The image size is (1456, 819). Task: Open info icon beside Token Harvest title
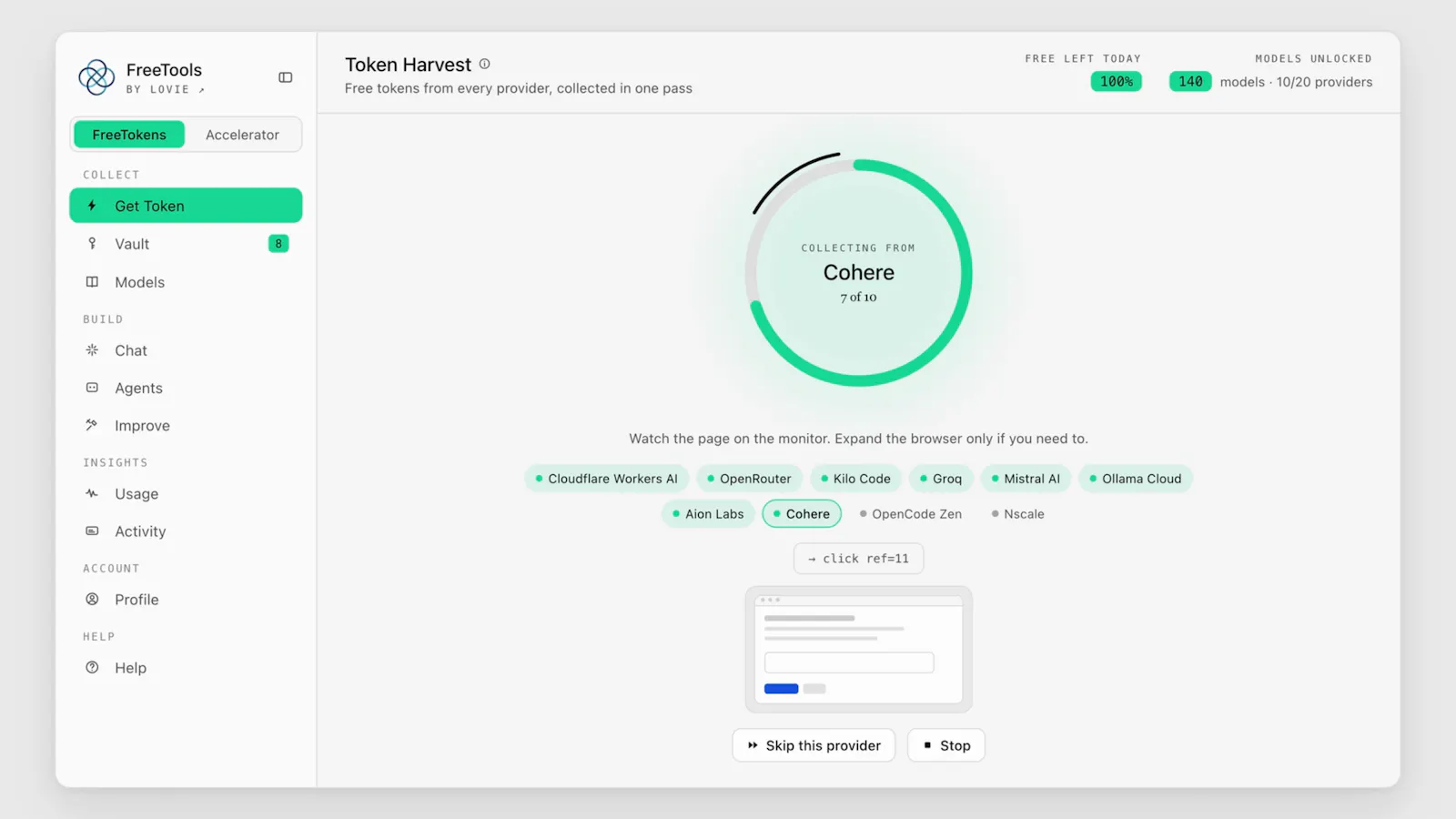(485, 64)
